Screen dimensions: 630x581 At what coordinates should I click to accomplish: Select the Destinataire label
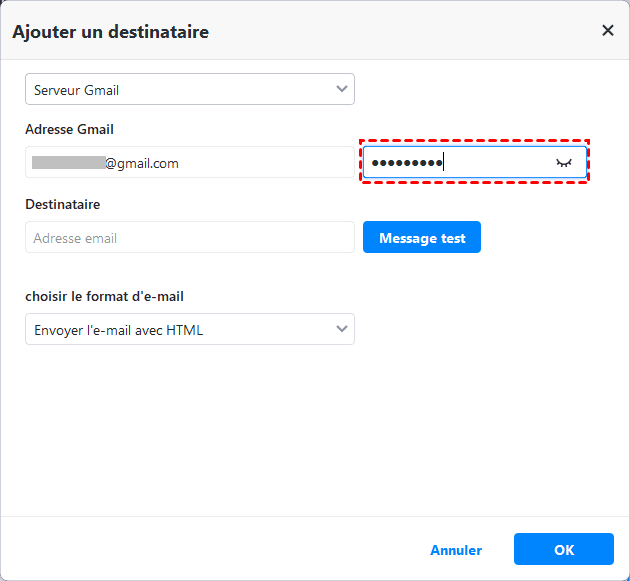[x=63, y=204]
